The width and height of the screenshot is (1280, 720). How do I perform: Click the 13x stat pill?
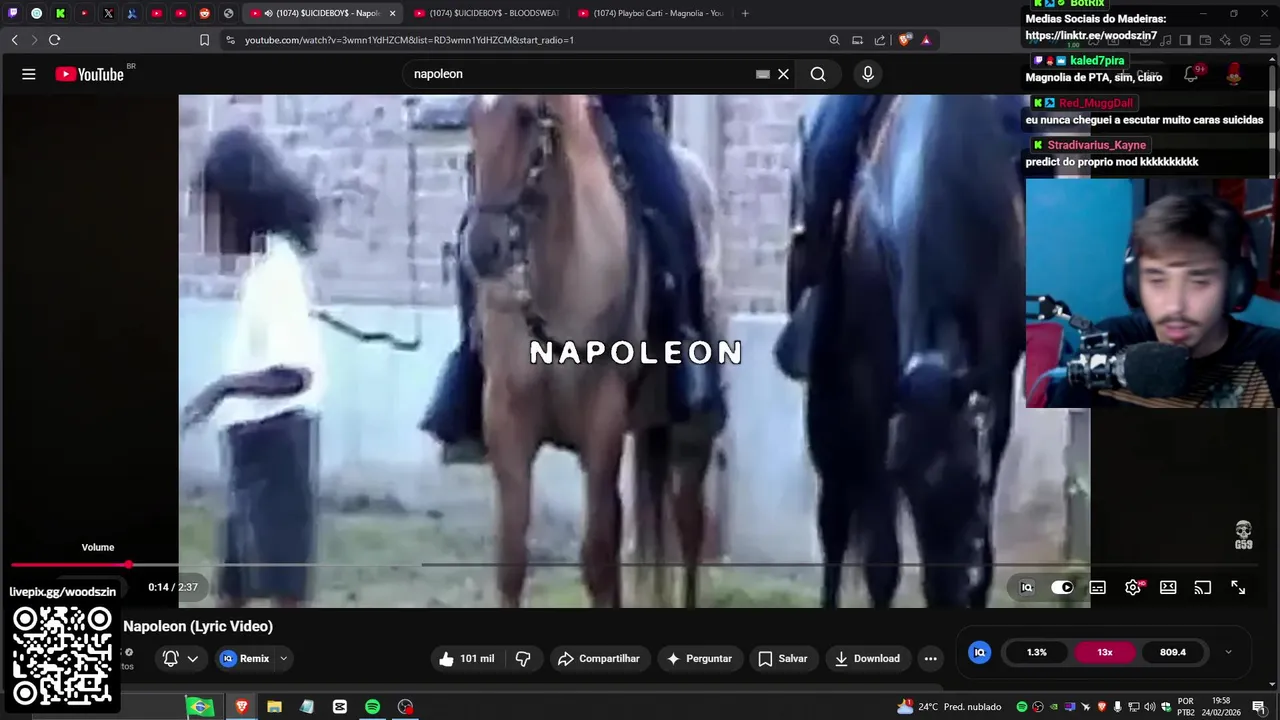pyautogui.click(x=1105, y=652)
